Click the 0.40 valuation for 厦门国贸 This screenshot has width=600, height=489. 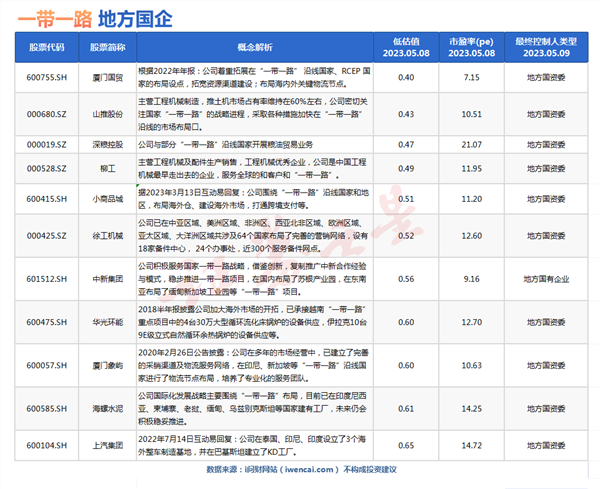pyautogui.click(x=406, y=77)
